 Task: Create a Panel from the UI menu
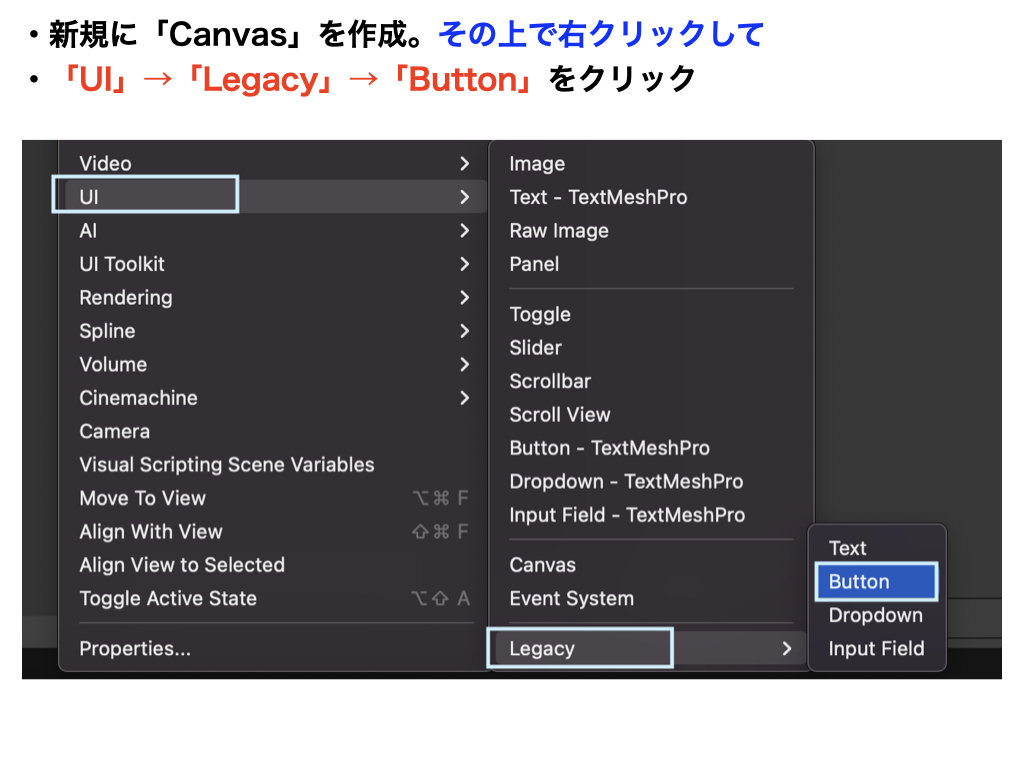pos(534,264)
